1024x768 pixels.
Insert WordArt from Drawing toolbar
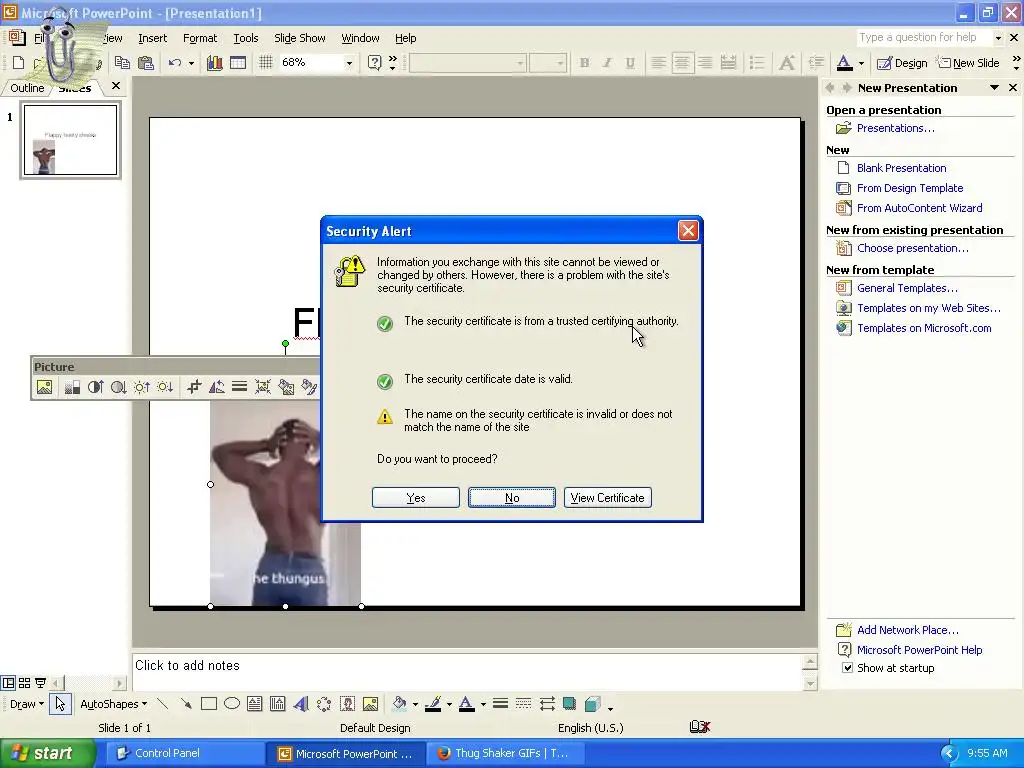click(301, 704)
